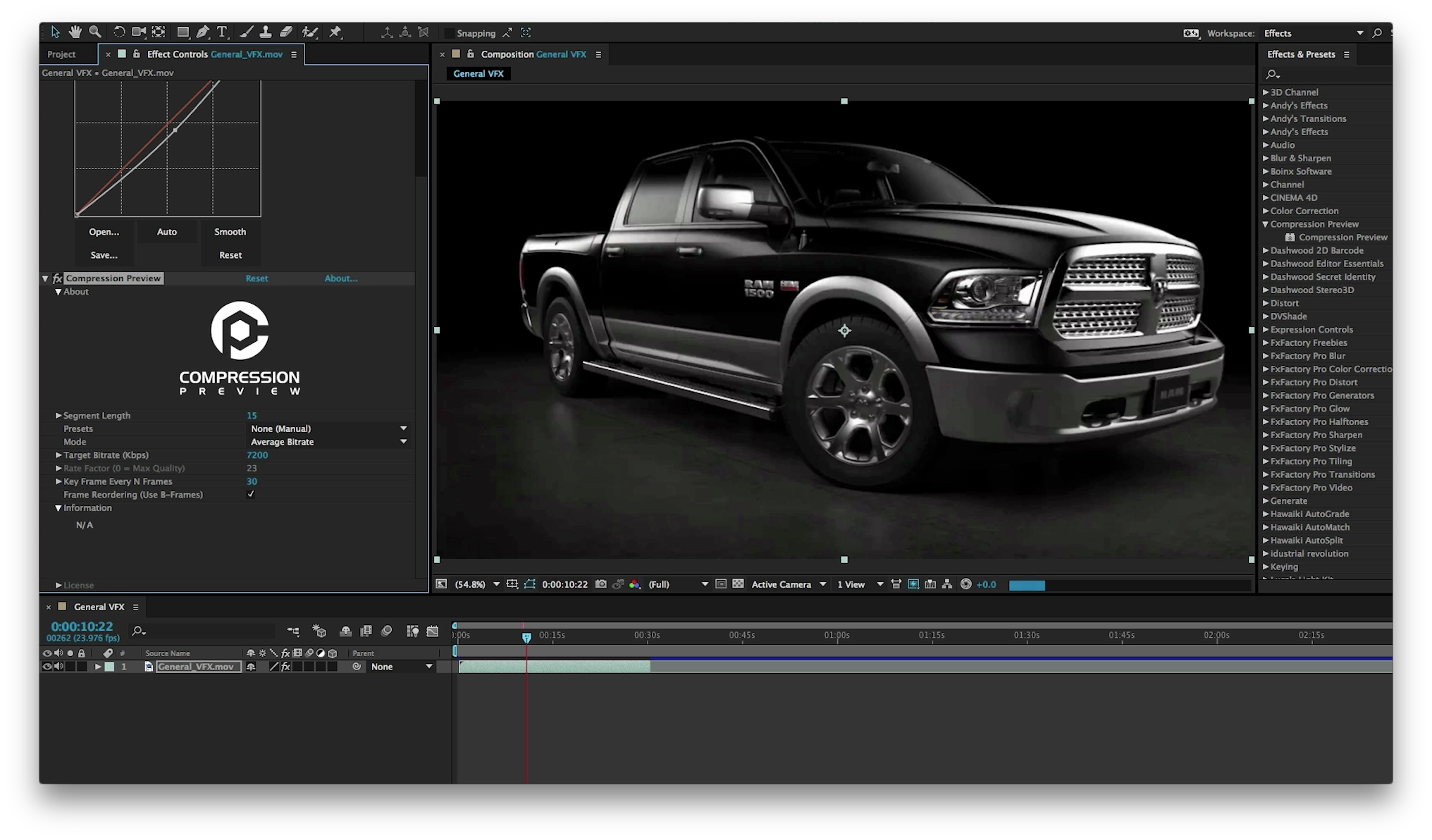Open the show channel RGB icon

point(635,584)
